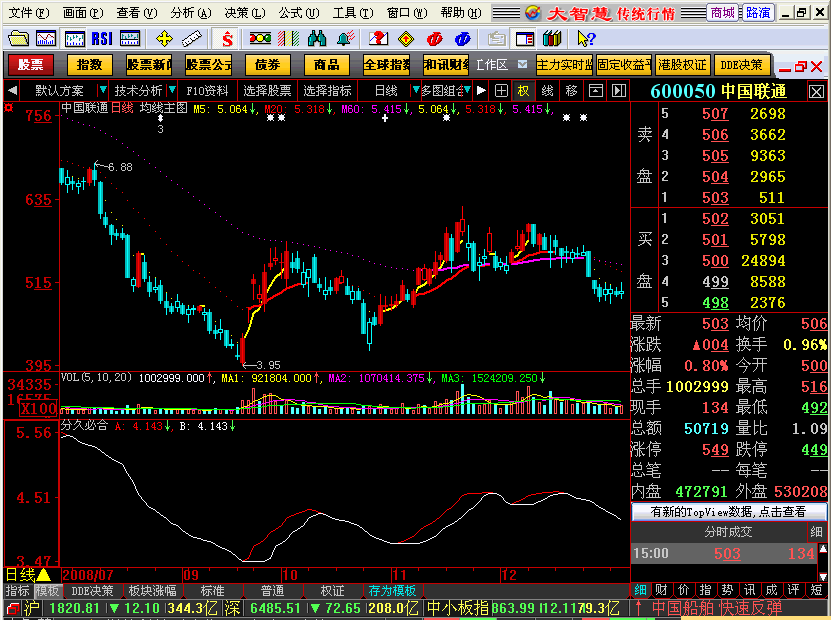Image resolution: width=831 pixels, height=620 pixels.
Task: Open the 文件(F) menu
Action: coord(29,13)
